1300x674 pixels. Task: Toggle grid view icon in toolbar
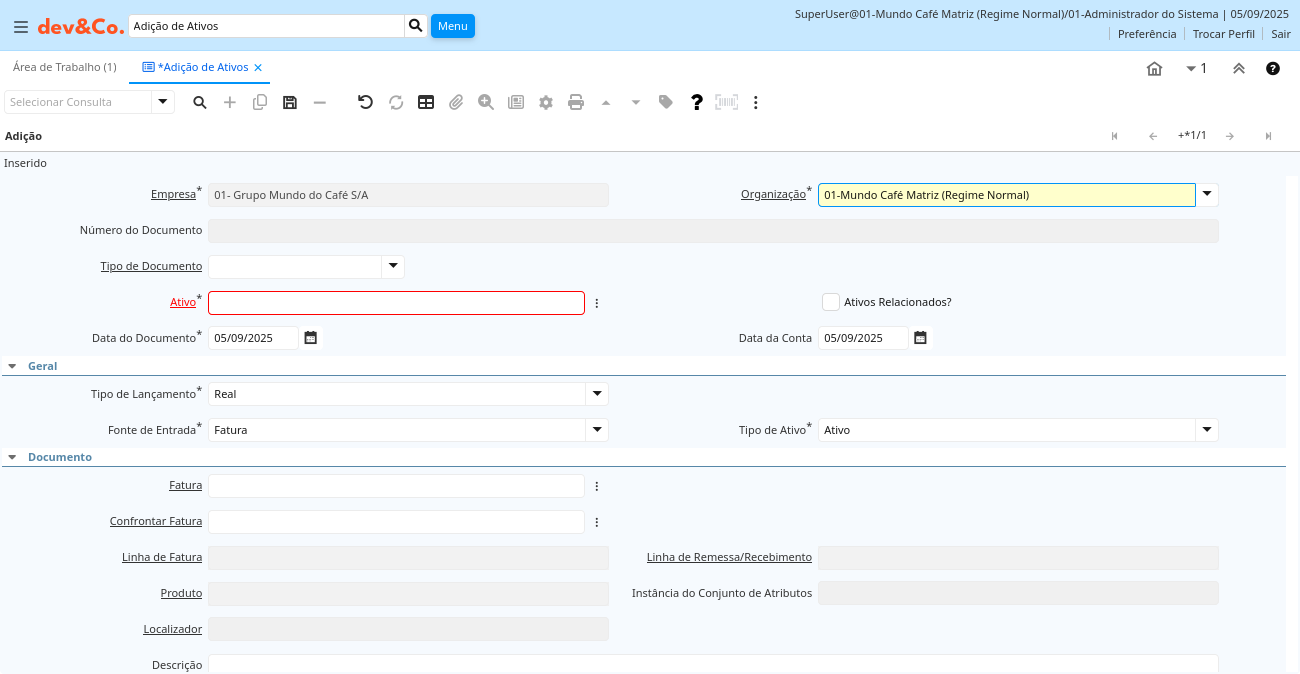point(426,102)
